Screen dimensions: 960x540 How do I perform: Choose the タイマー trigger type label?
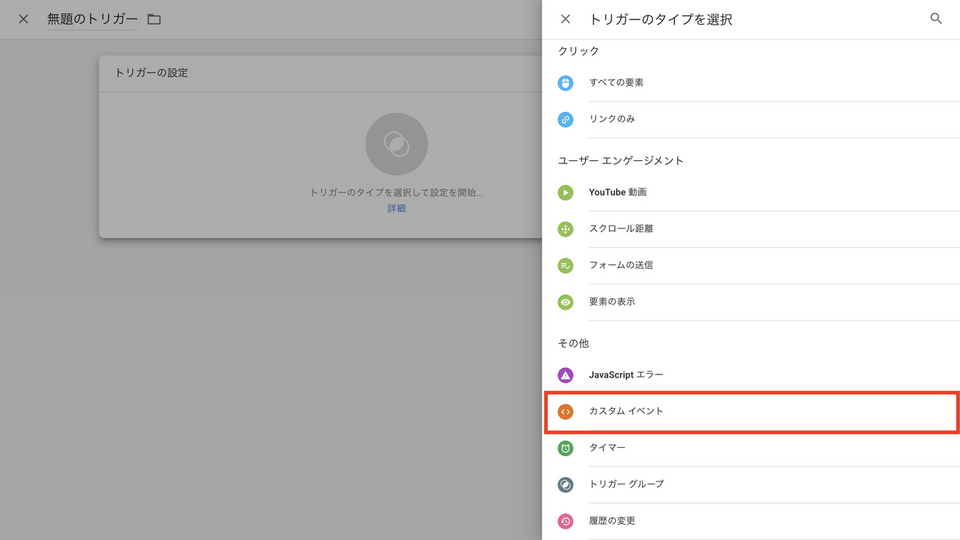(607, 448)
